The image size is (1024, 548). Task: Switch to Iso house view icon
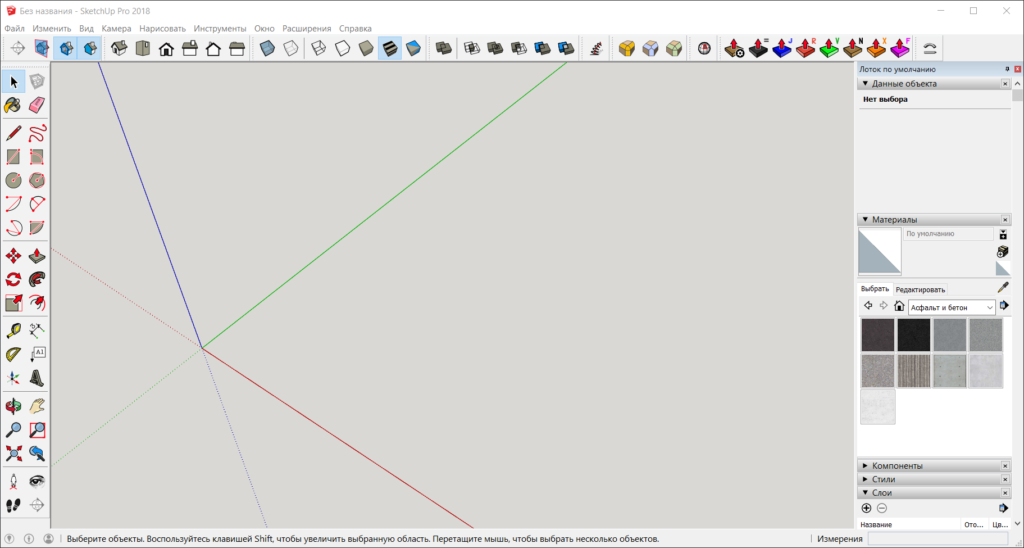point(118,48)
